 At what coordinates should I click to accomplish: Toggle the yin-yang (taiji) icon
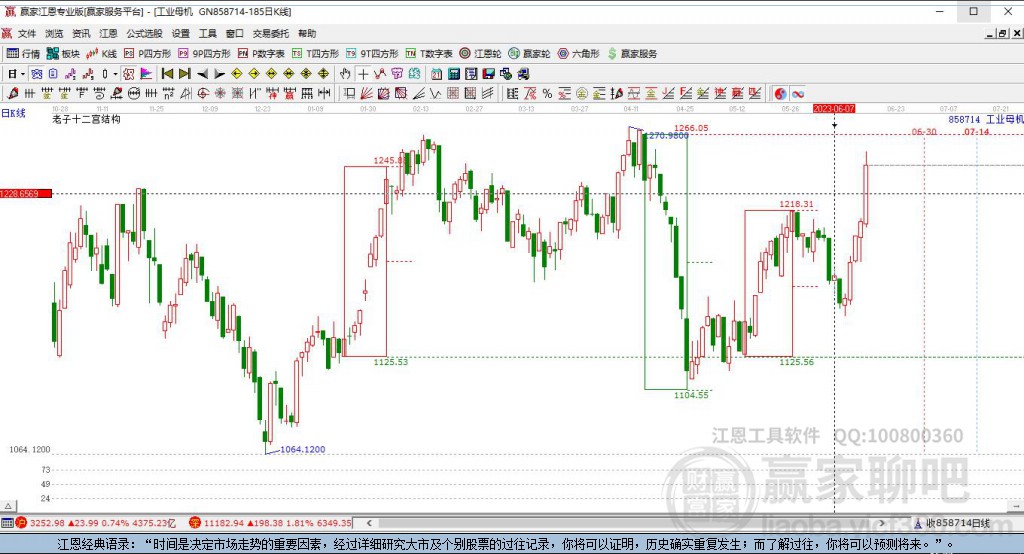tap(780, 93)
